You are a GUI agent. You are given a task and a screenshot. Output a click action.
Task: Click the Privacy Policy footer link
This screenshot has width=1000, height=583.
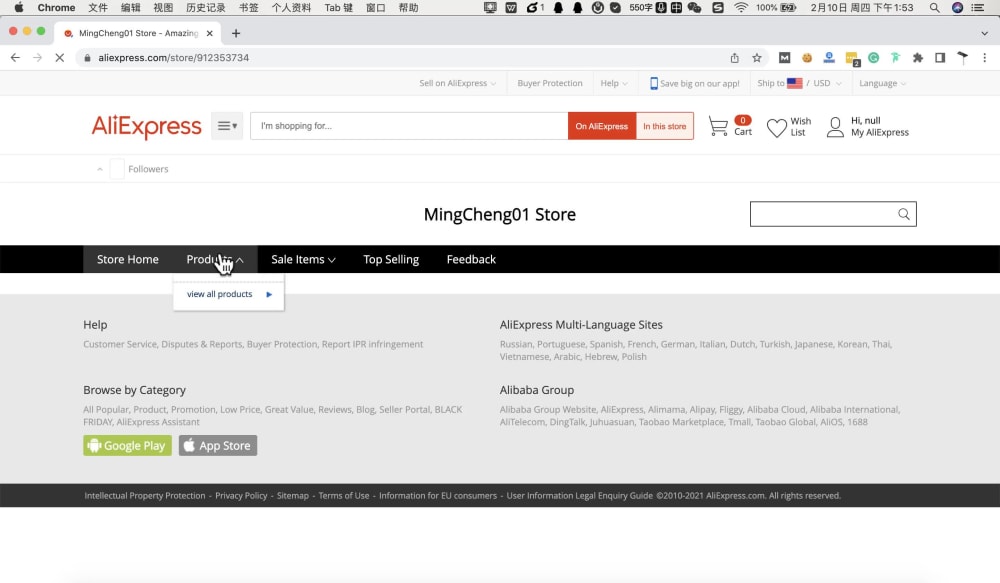(x=241, y=496)
